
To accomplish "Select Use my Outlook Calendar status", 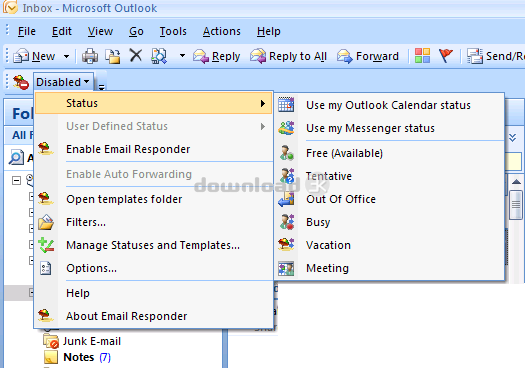I will (x=389, y=105).
